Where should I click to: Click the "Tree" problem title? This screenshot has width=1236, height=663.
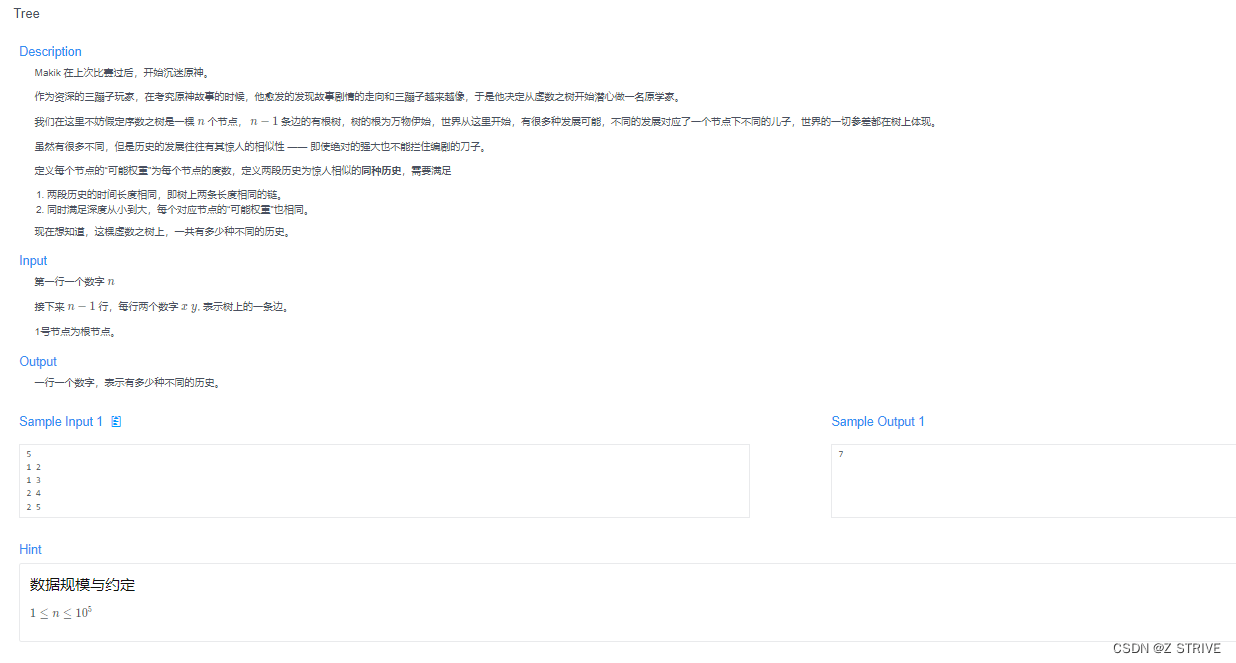[27, 14]
